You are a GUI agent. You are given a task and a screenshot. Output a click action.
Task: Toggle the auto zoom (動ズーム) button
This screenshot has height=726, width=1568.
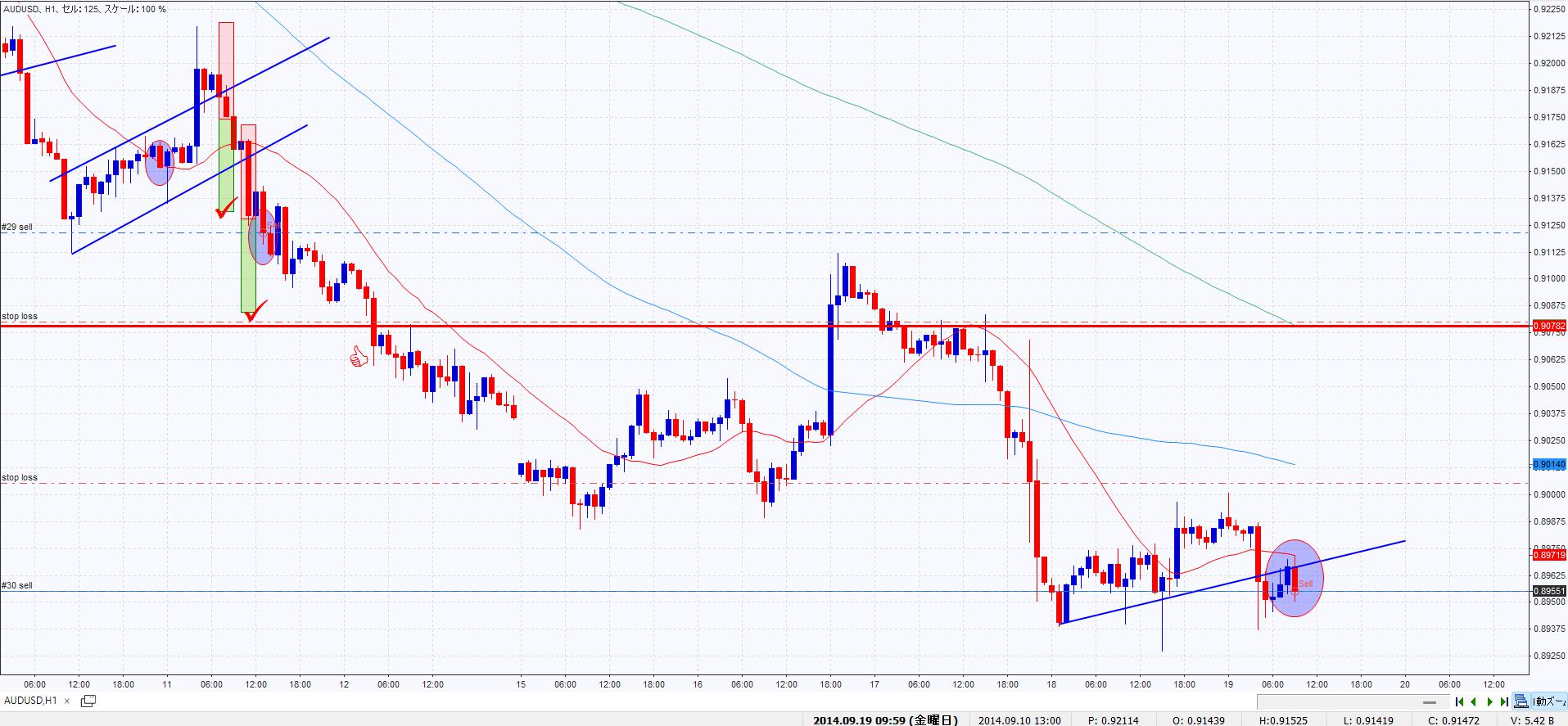point(1549,701)
